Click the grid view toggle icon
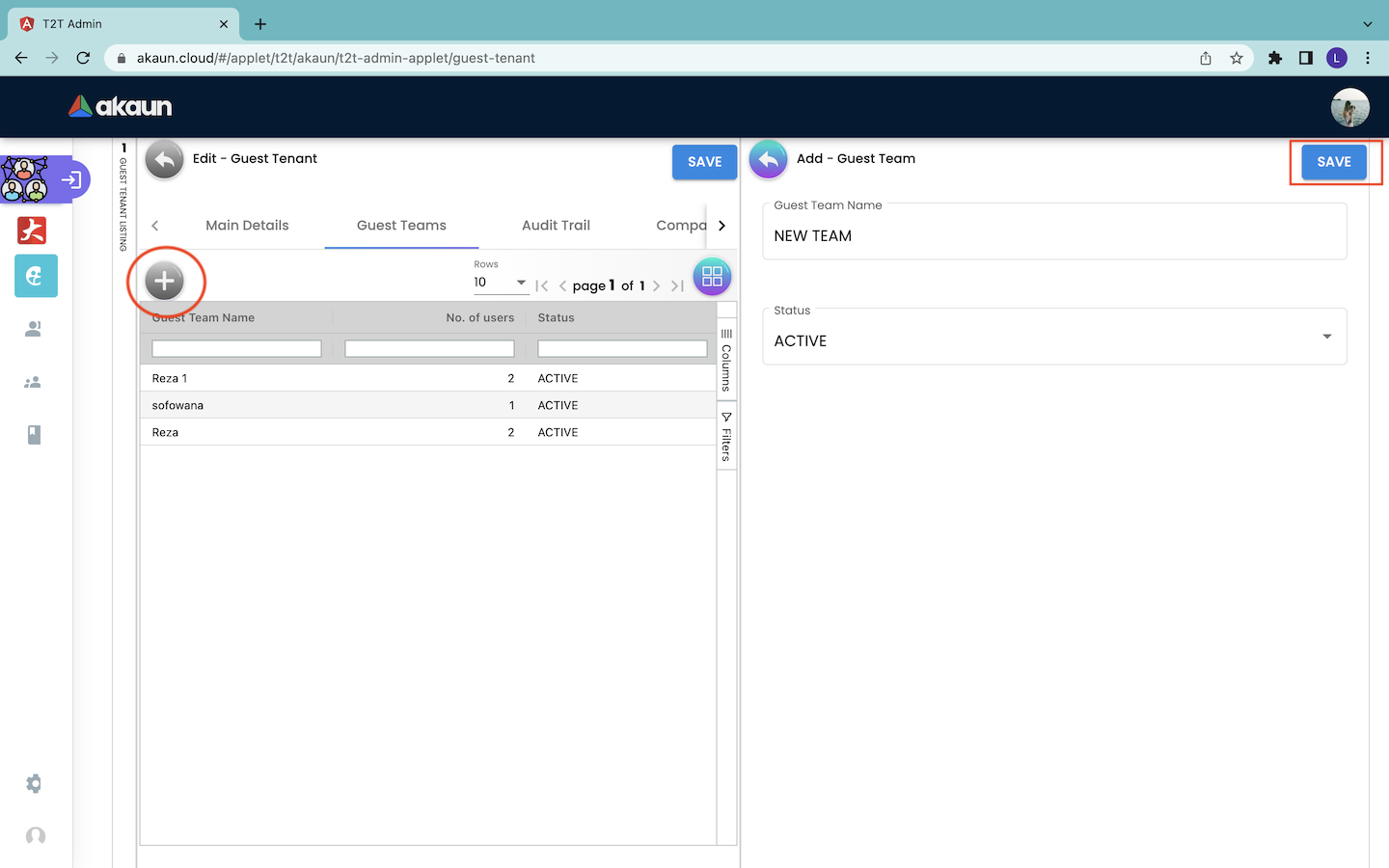Screen dimensions: 1389x868 tap(712, 277)
